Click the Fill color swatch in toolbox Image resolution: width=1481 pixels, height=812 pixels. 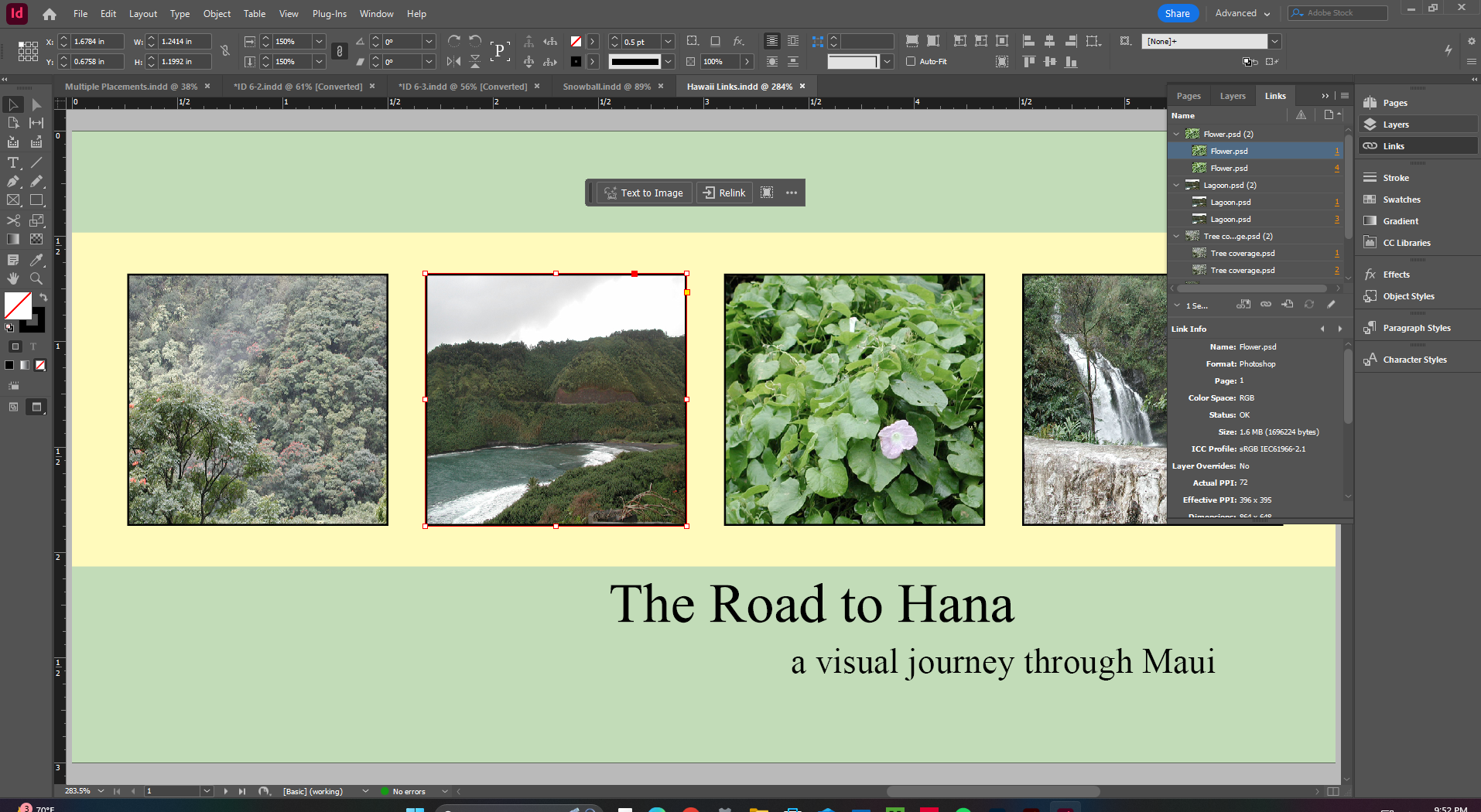17,305
